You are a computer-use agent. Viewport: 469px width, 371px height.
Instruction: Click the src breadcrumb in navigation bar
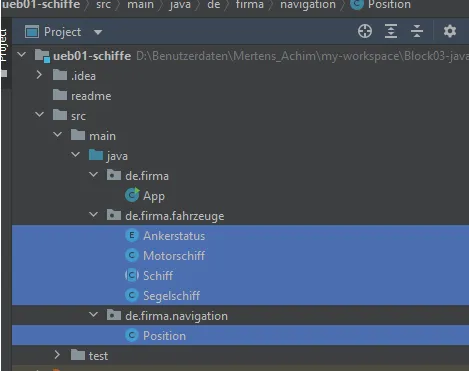point(103,5)
